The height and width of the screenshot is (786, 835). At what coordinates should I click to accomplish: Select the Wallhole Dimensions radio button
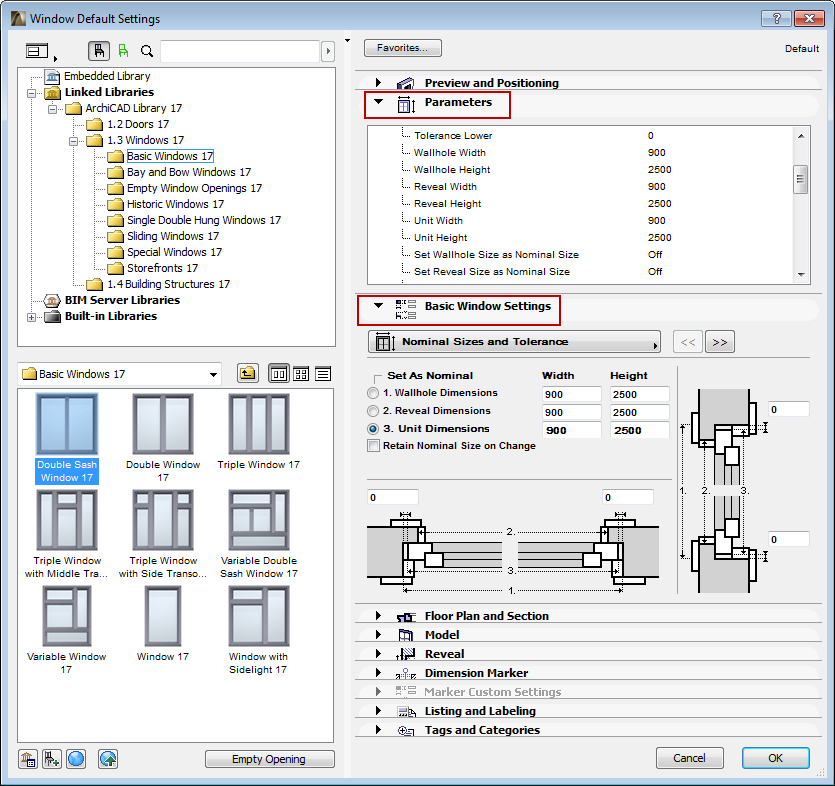(x=374, y=394)
